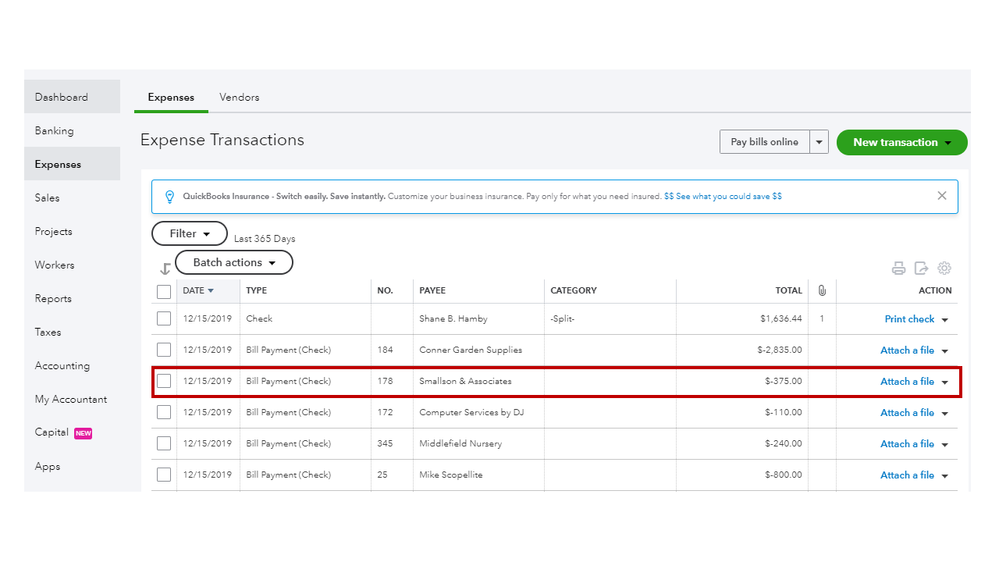Expand action arrow for Conner Garden Supplies
999x562 pixels.
(945, 351)
